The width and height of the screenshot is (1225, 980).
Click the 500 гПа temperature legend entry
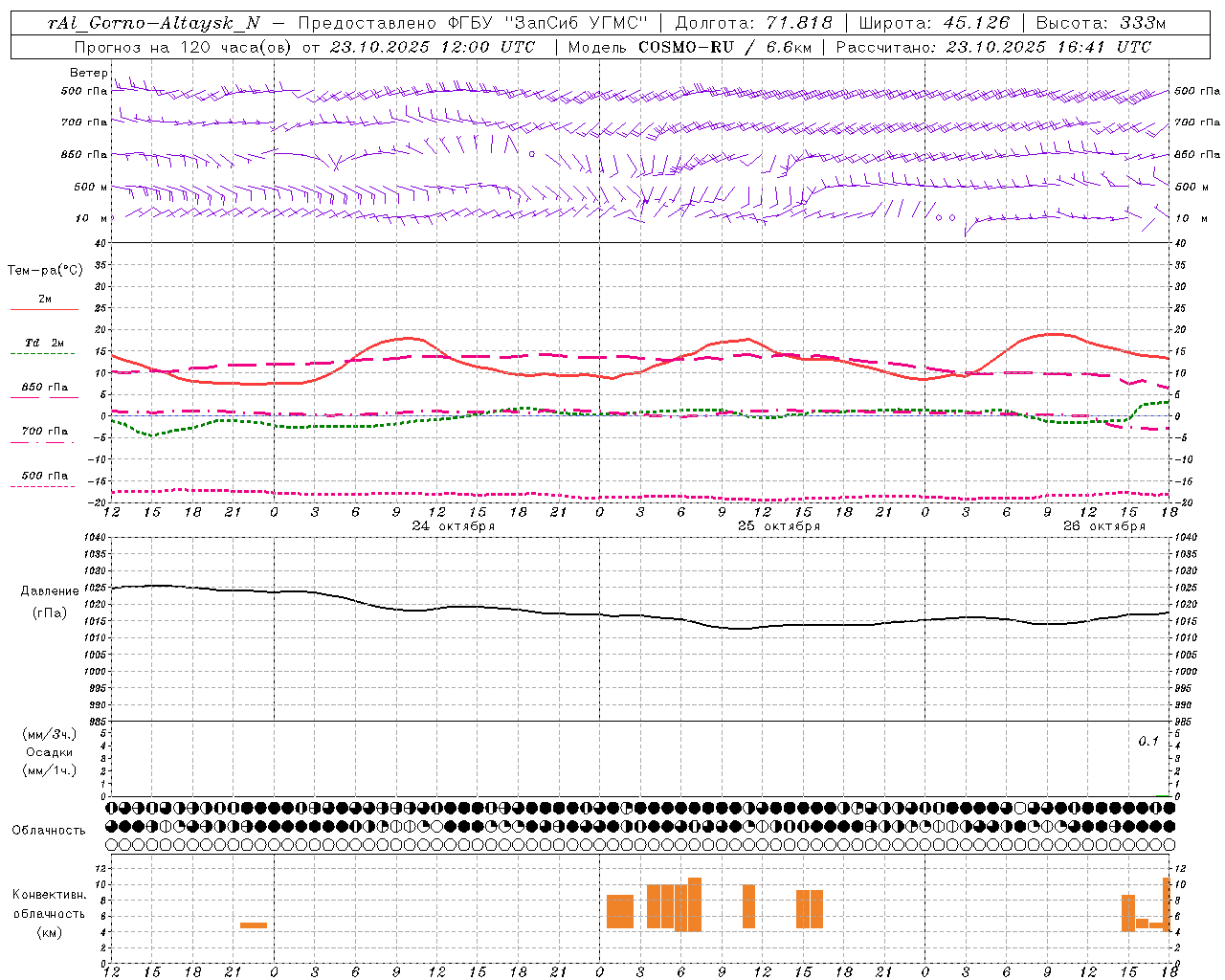click(45, 476)
